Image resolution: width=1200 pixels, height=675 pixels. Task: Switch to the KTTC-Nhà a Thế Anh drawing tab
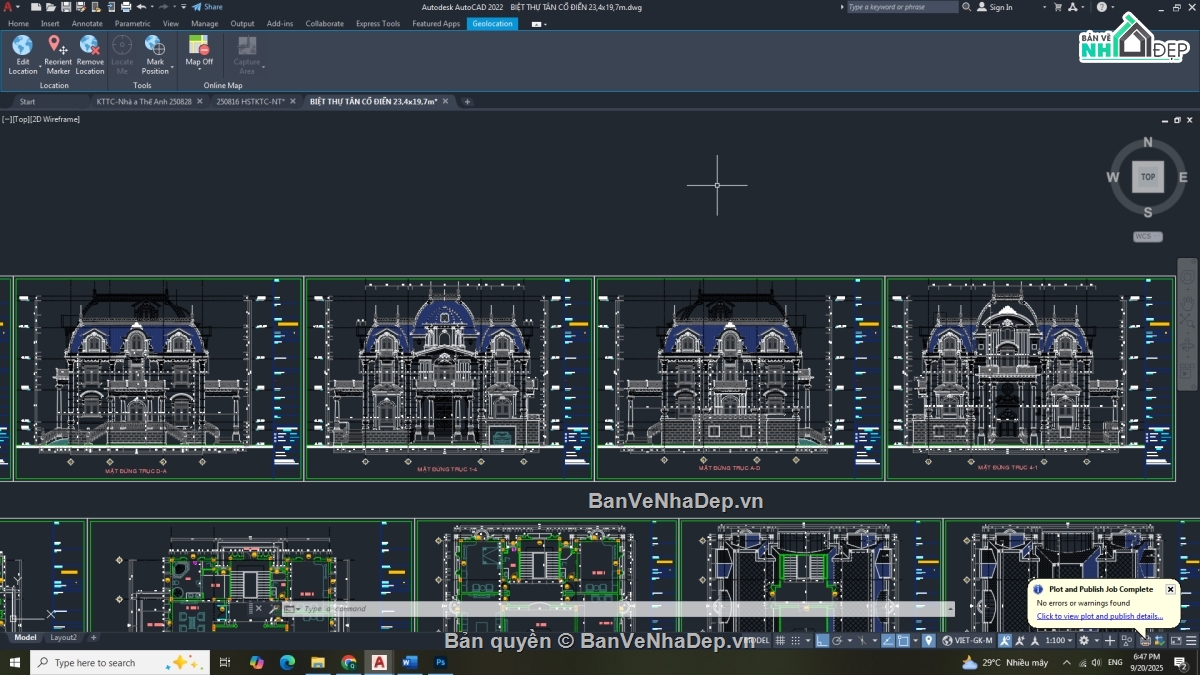click(143, 101)
